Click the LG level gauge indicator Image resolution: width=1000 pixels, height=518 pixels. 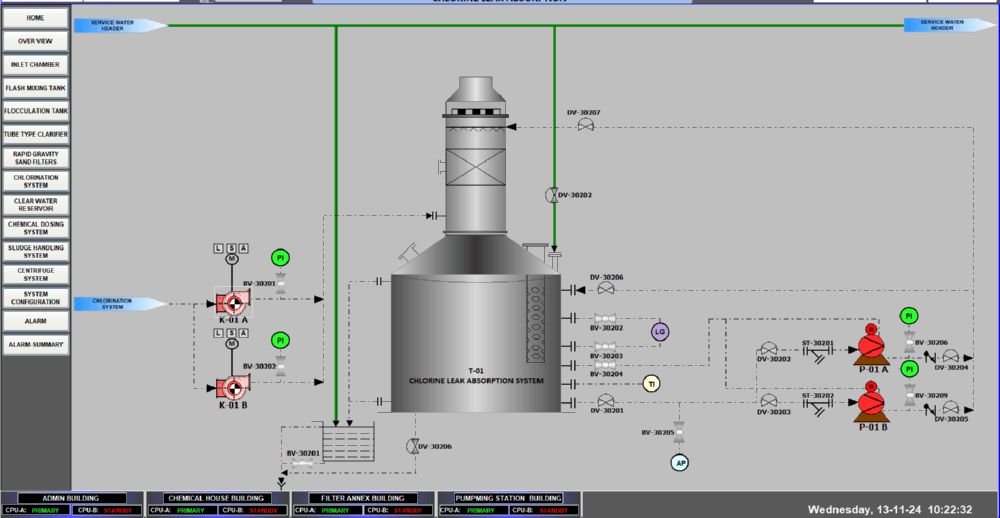[x=659, y=332]
